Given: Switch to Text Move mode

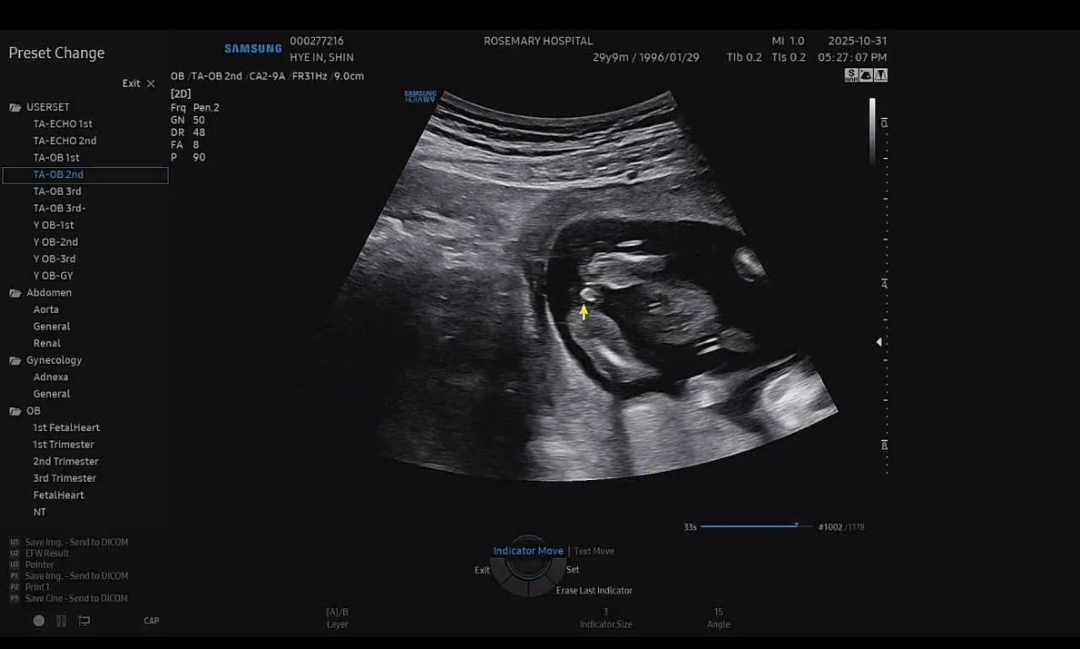Looking at the screenshot, I should coord(594,551).
